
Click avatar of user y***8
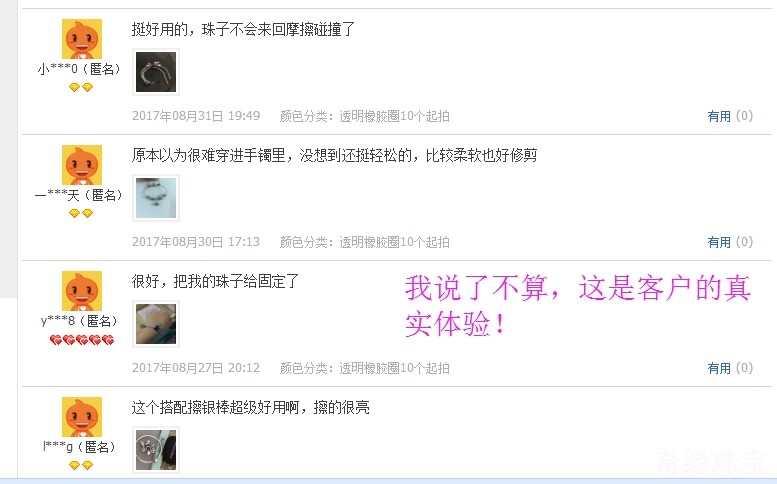click(82, 291)
